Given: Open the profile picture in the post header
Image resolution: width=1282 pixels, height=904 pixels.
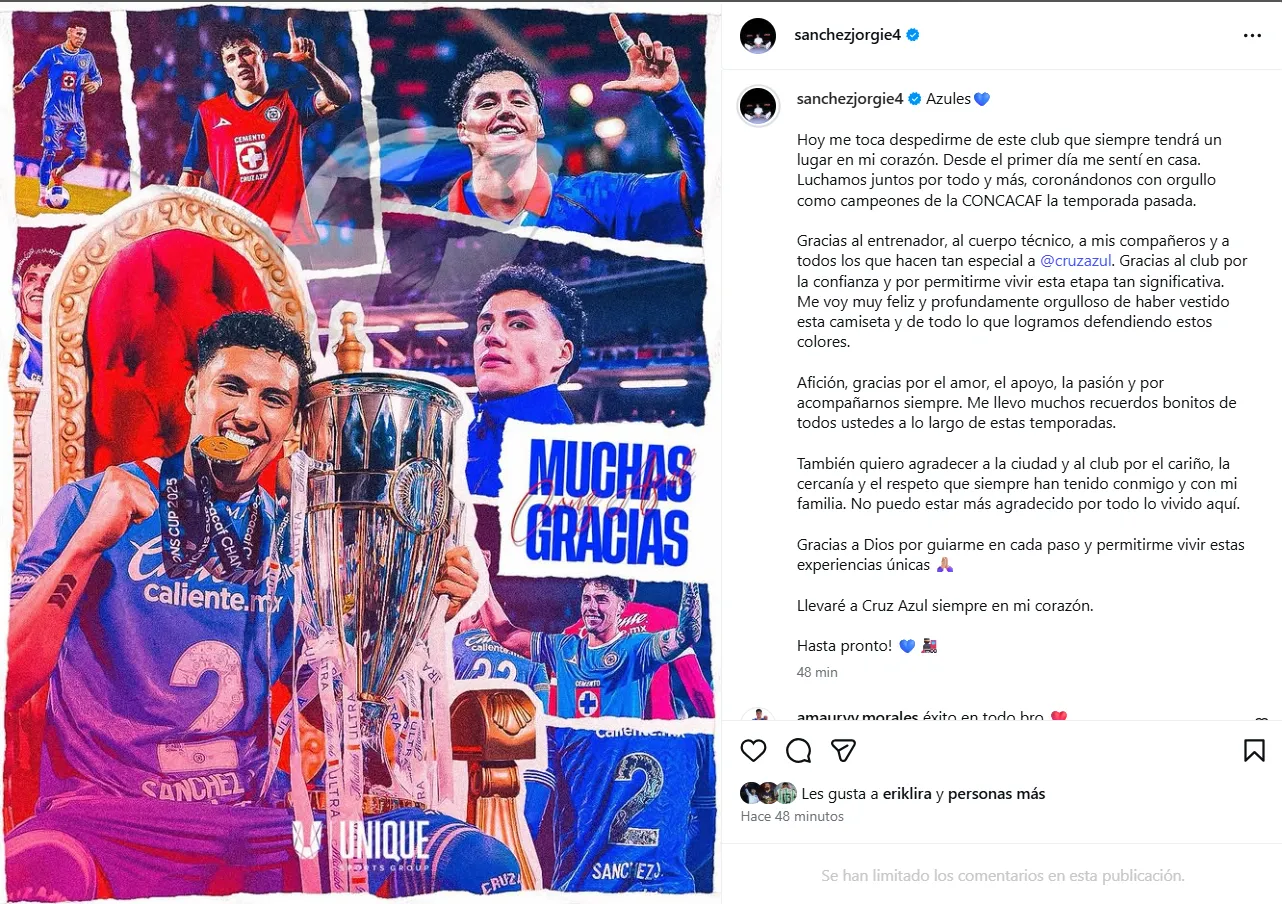Looking at the screenshot, I should tap(758, 35).
